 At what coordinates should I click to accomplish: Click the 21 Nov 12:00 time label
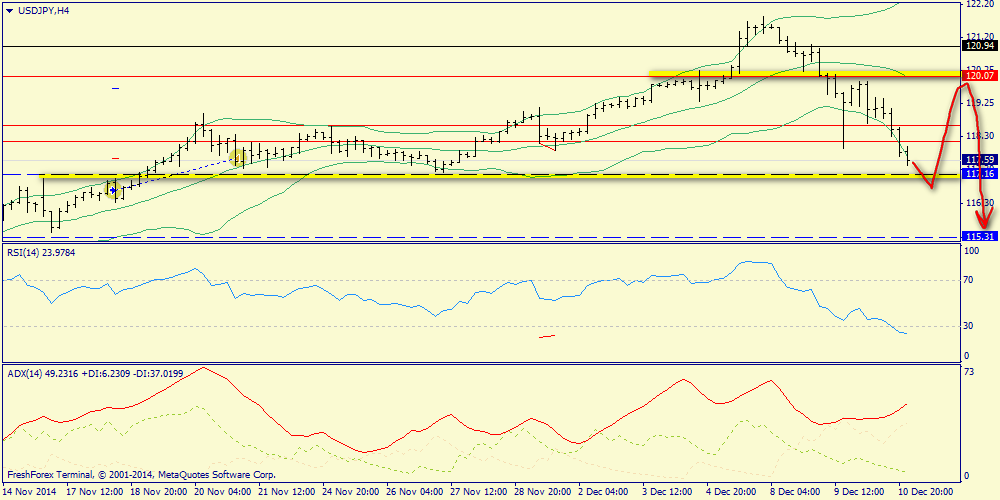(x=288, y=492)
